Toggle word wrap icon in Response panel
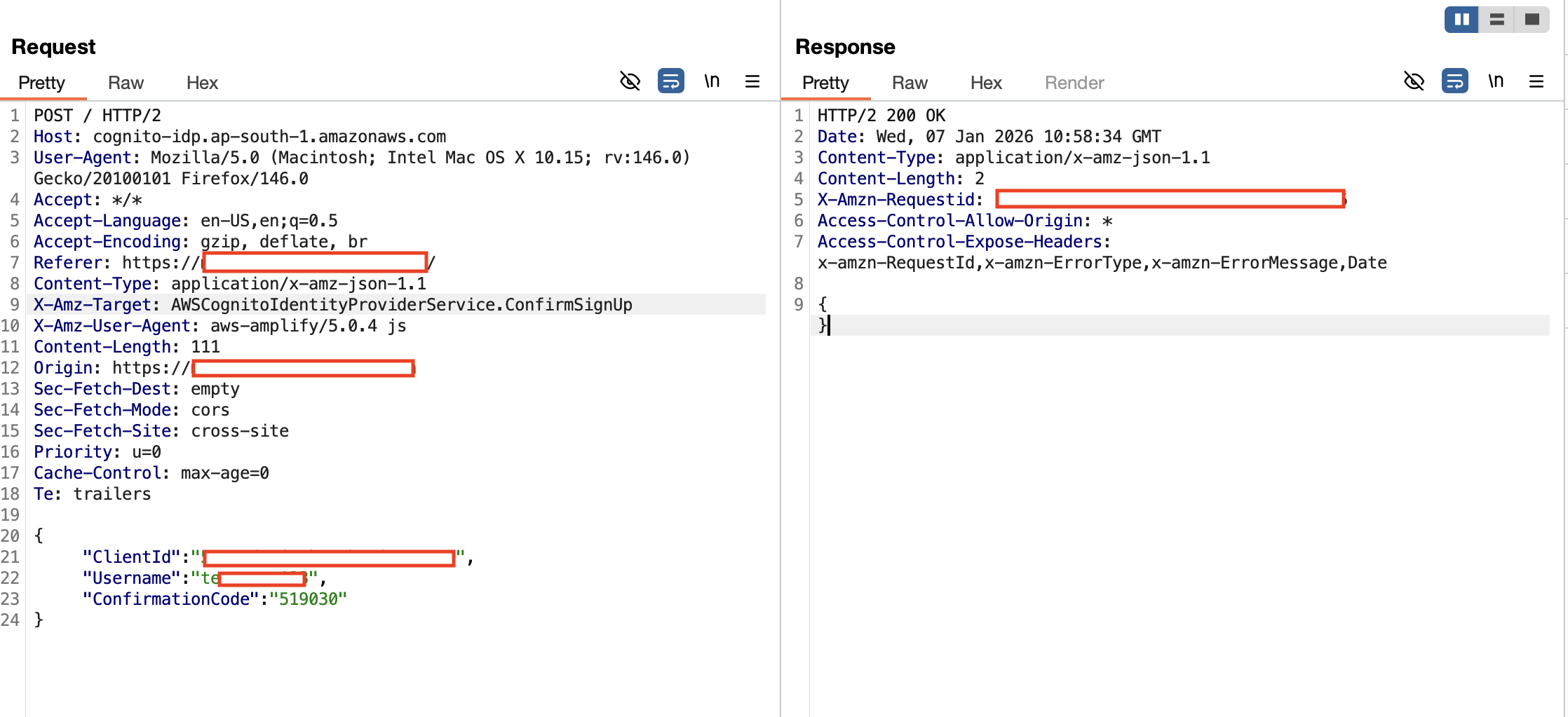Image resolution: width=1568 pixels, height=717 pixels. [1455, 81]
